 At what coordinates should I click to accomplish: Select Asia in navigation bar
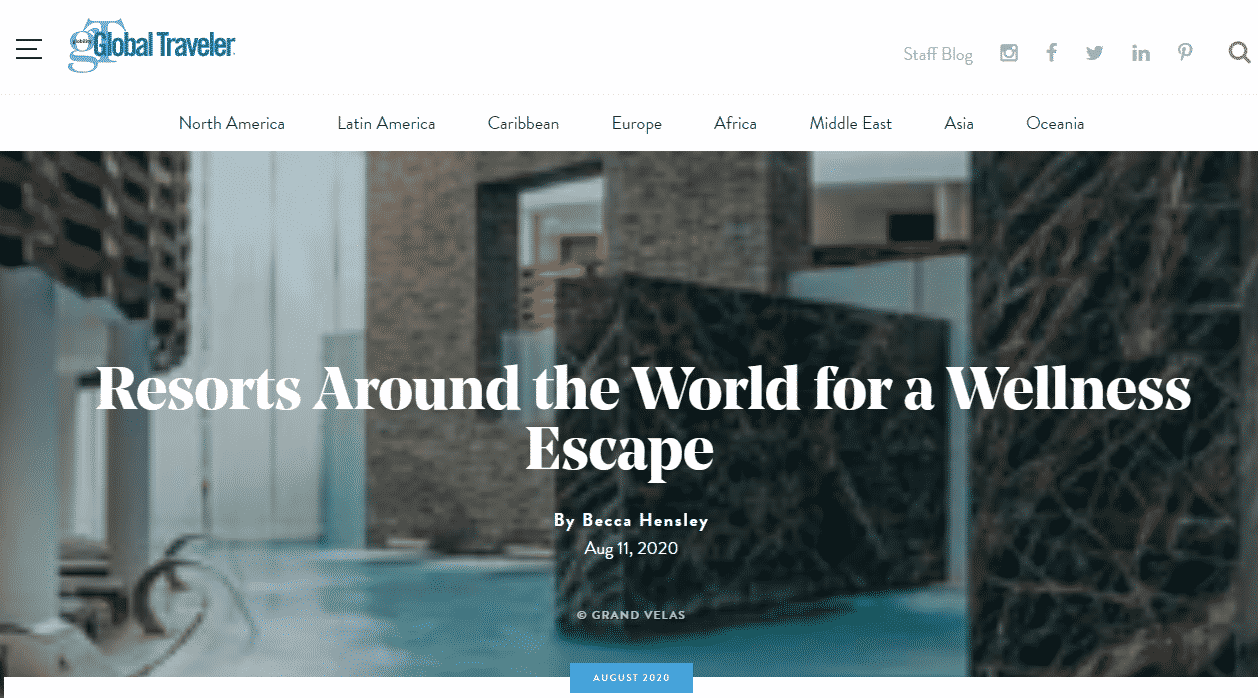pyautogui.click(x=959, y=124)
